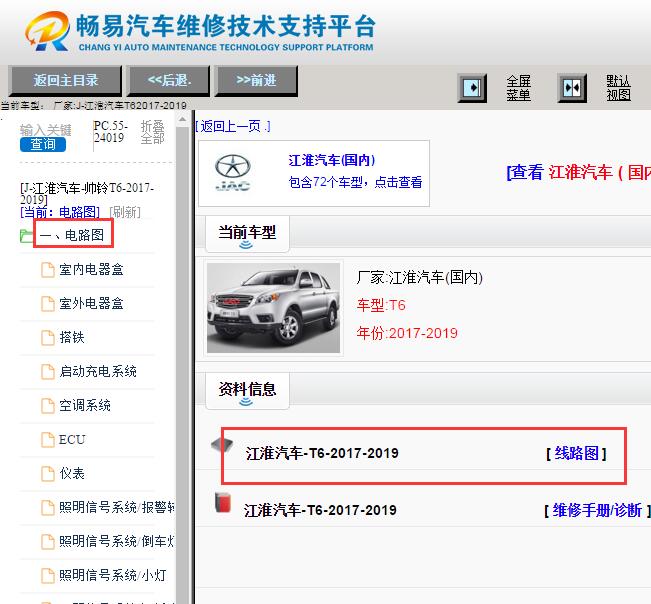Open the 维修手册/诊断 link
651x604 pixels.
click(x=597, y=510)
